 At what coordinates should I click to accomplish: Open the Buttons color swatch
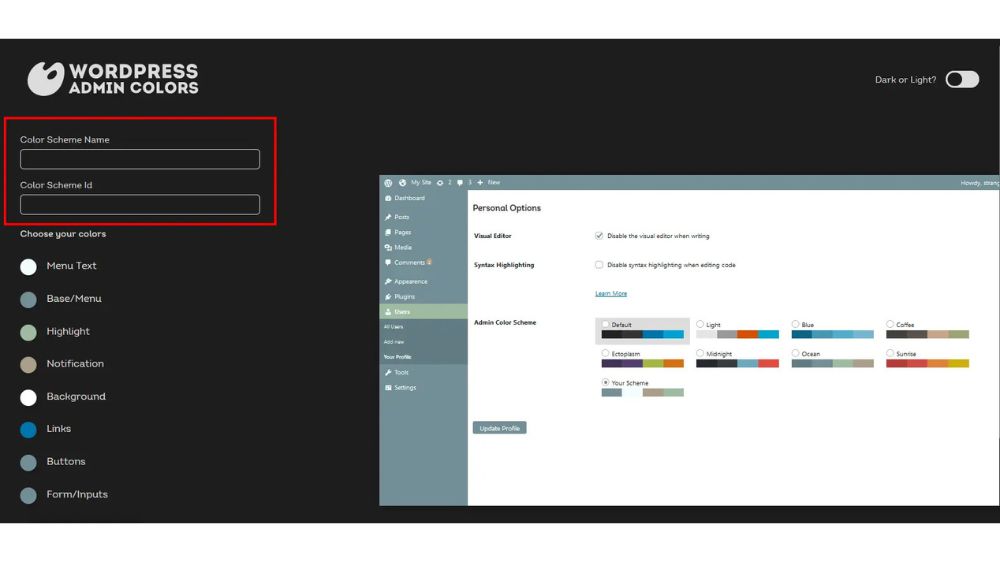click(x=28, y=462)
